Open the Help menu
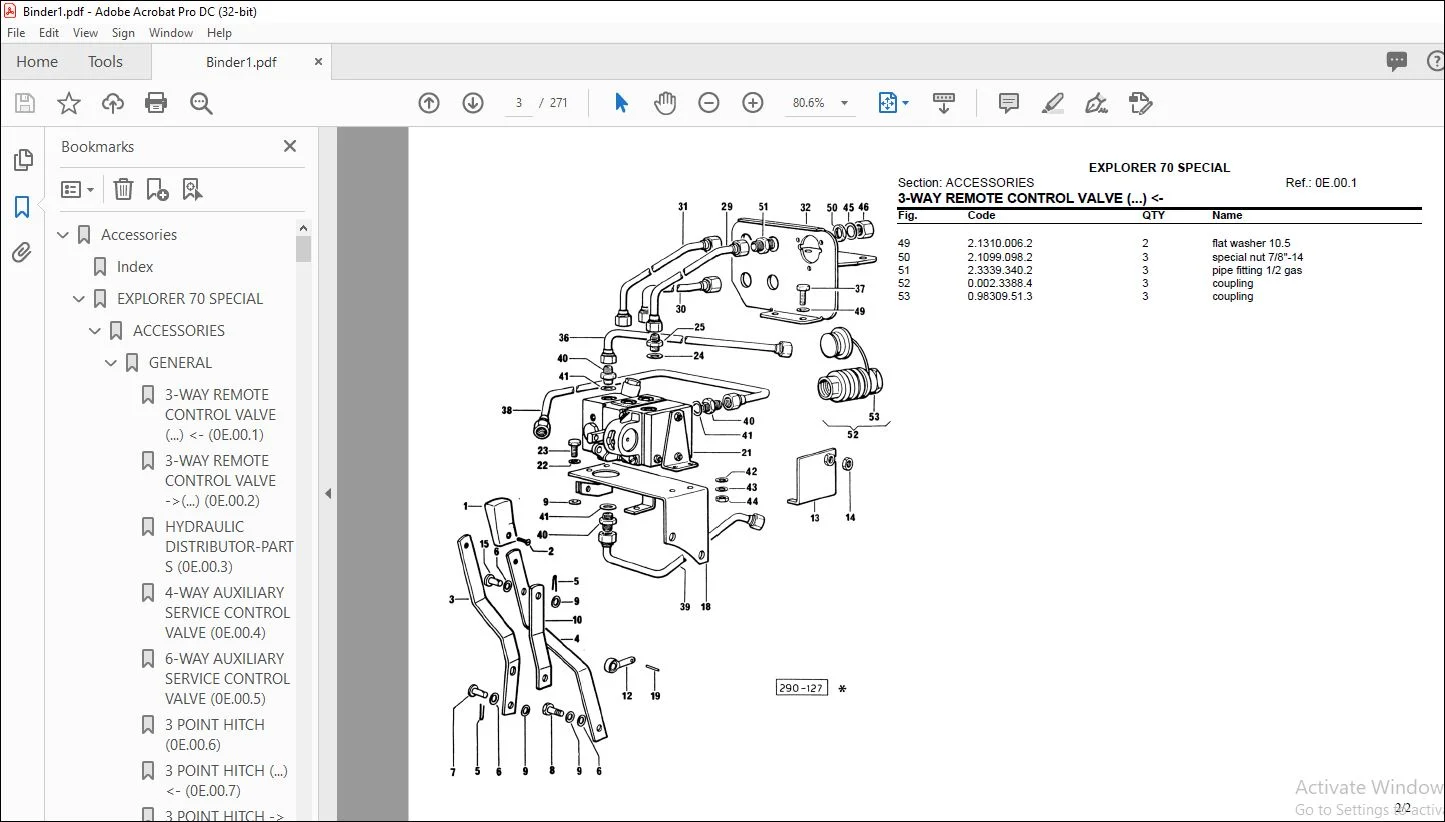1445x822 pixels. click(x=219, y=33)
